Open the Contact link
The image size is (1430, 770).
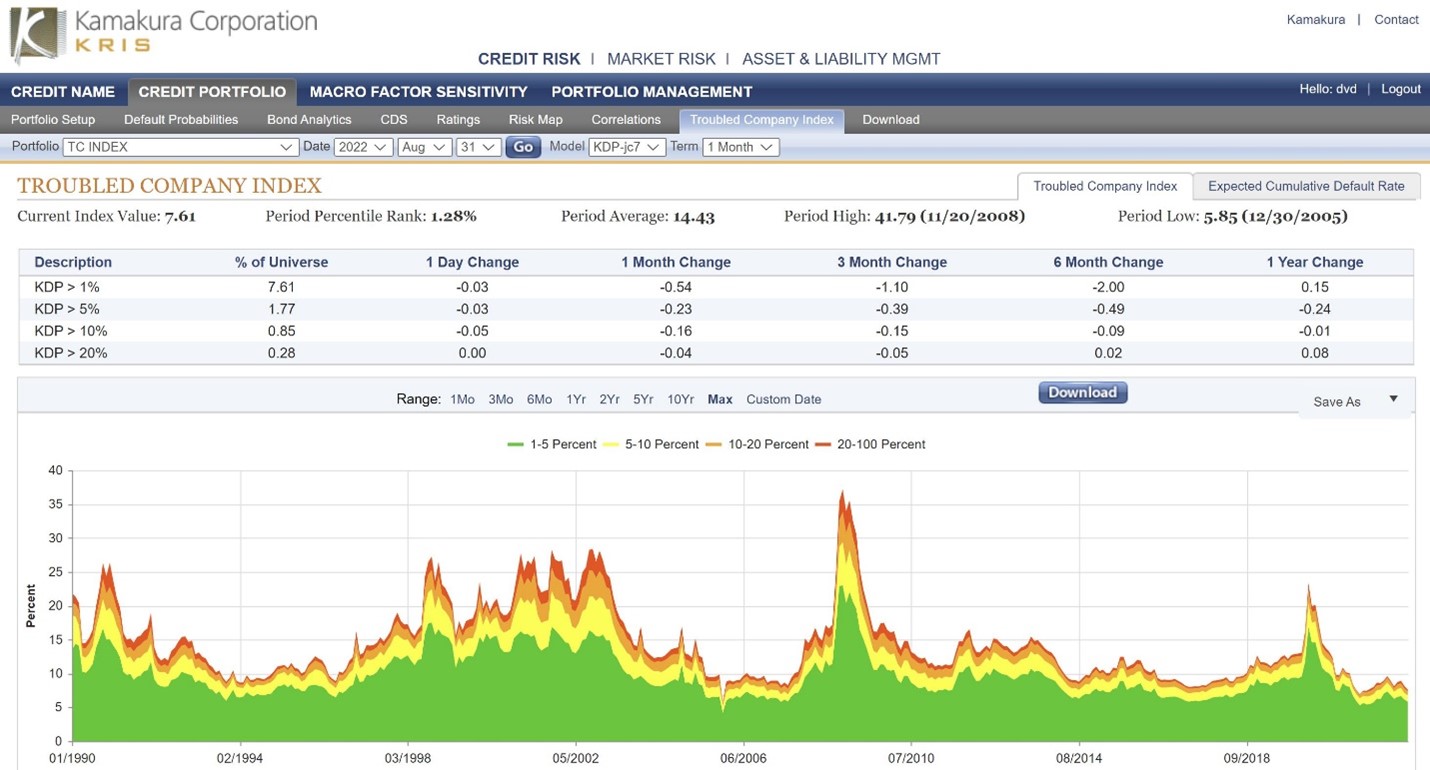pos(1397,20)
